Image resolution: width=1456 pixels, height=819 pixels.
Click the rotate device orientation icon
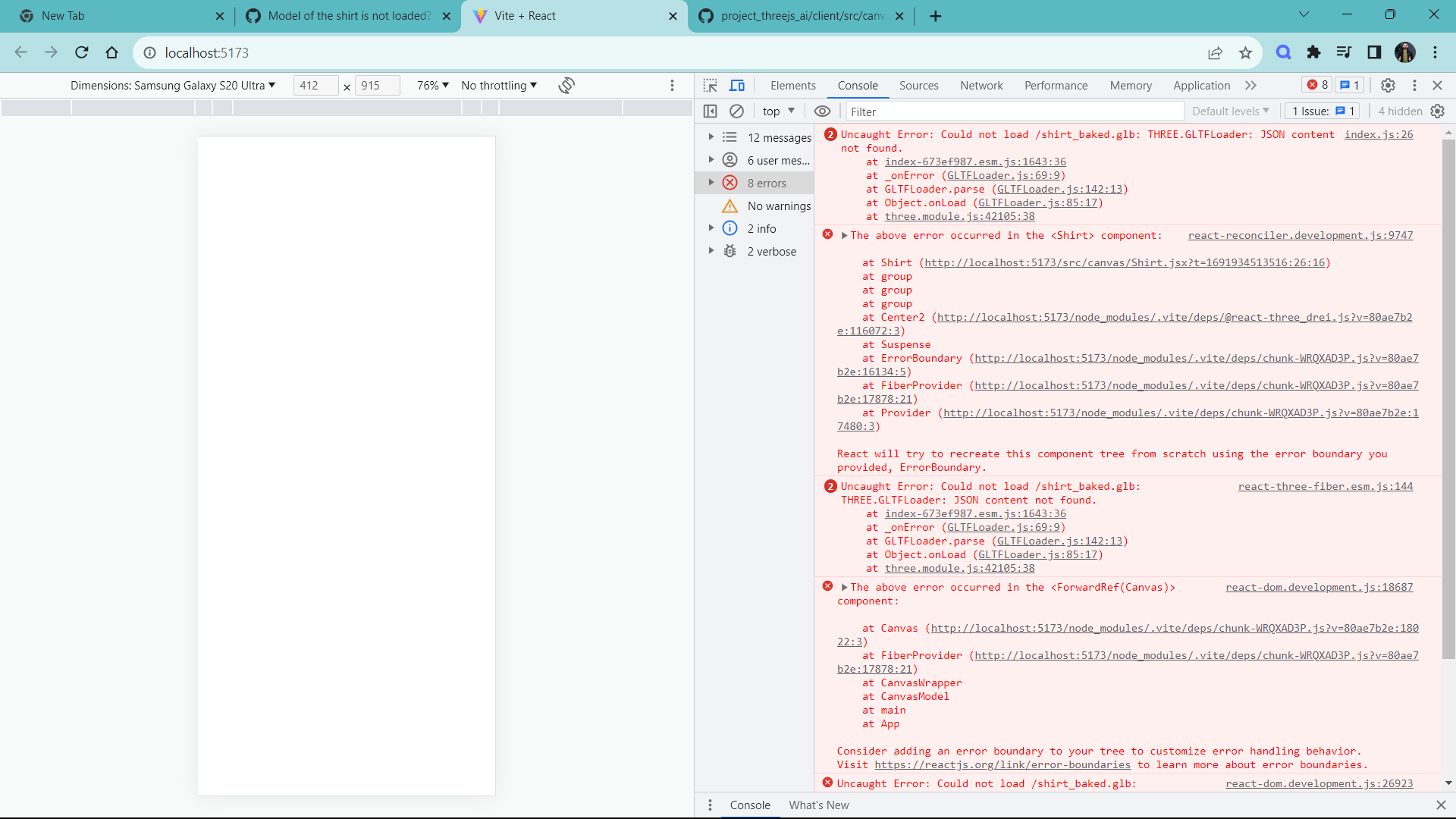point(566,86)
